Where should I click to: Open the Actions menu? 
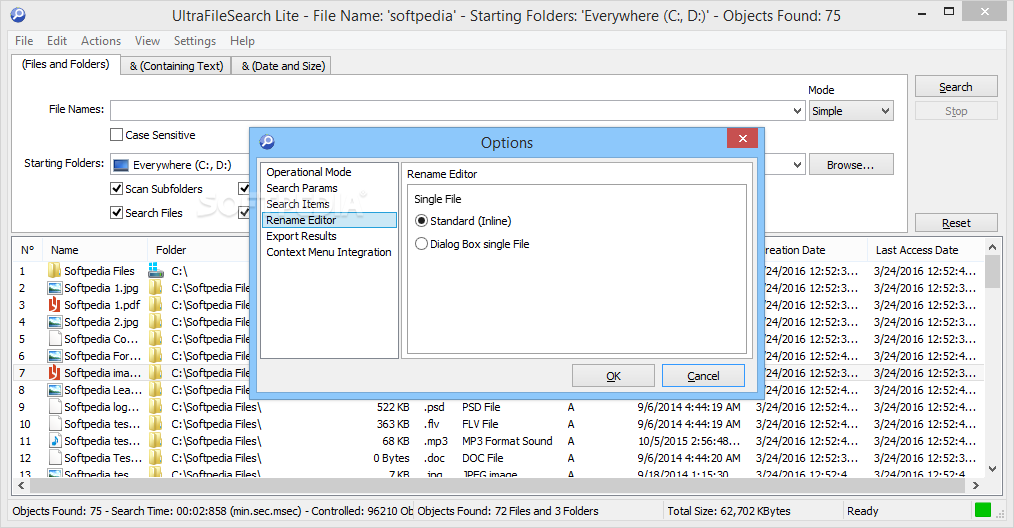(x=101, y=41)
